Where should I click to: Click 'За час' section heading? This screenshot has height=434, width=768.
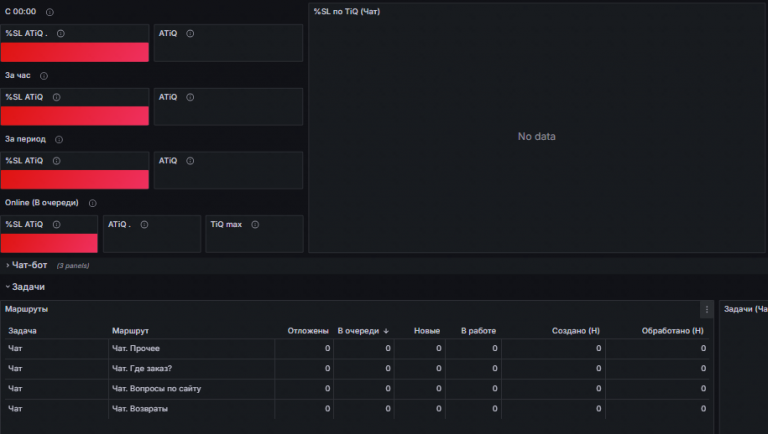18,75
